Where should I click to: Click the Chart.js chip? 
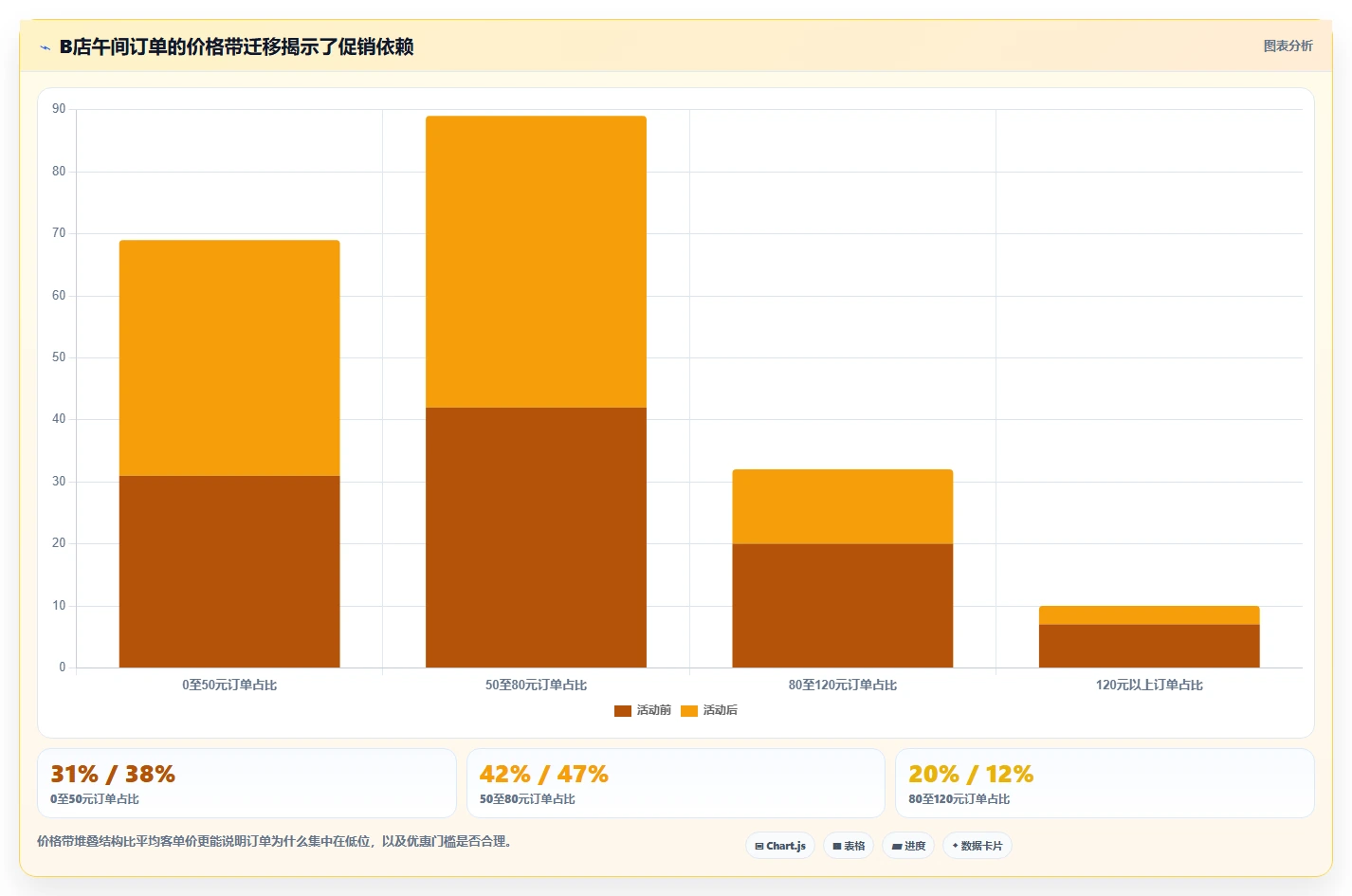tap(780, 846)
